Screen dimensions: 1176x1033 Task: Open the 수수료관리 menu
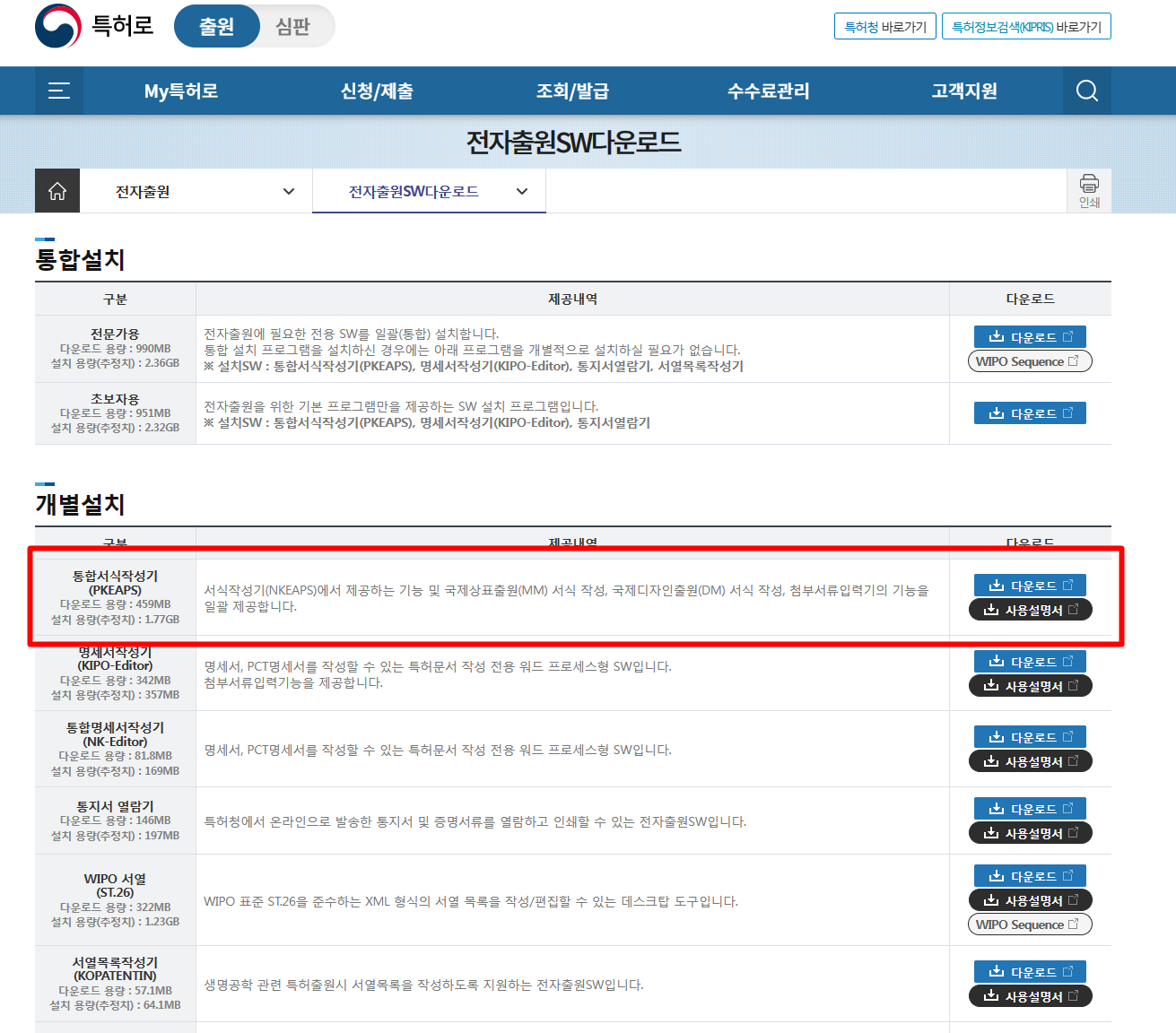[x=769, y=91]
